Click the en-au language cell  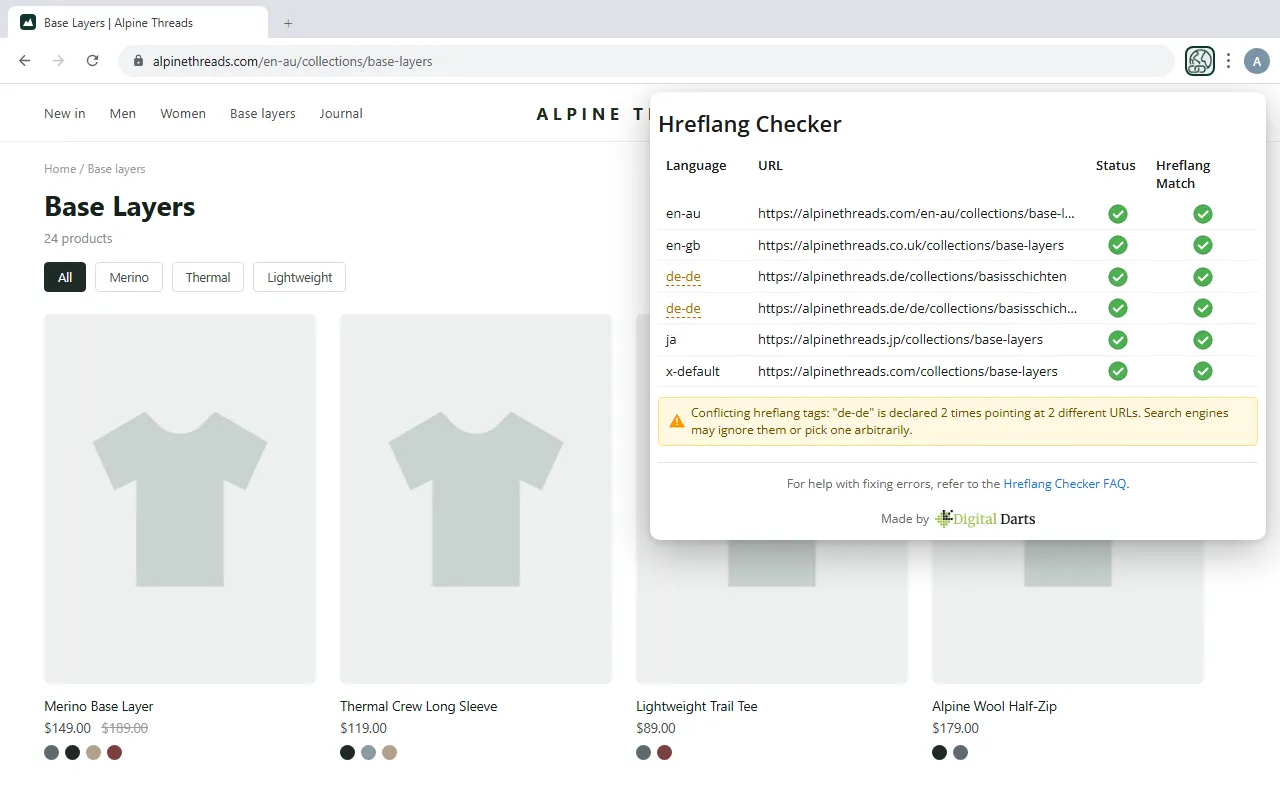(683, 213)
